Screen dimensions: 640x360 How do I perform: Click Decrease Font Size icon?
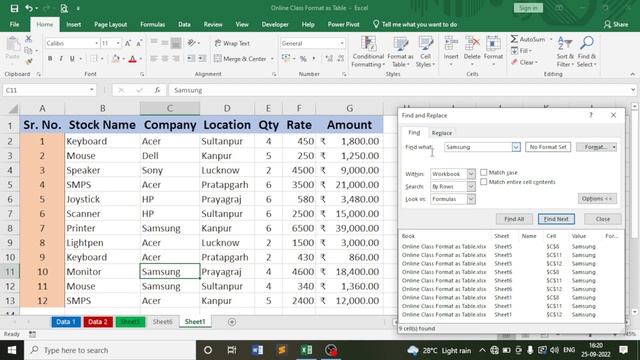pyautogui.click(x=139, y=43)
